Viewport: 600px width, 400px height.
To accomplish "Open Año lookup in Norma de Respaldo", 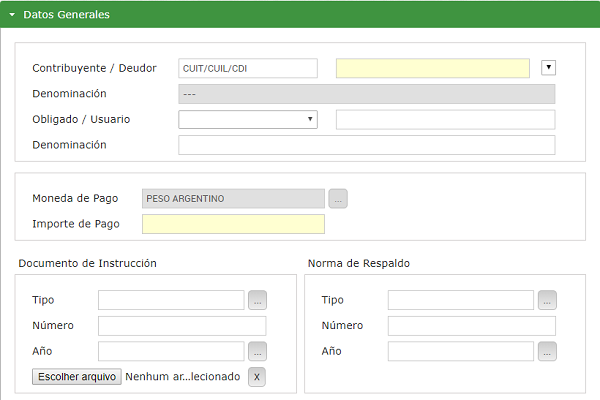I will coord(547,351).
